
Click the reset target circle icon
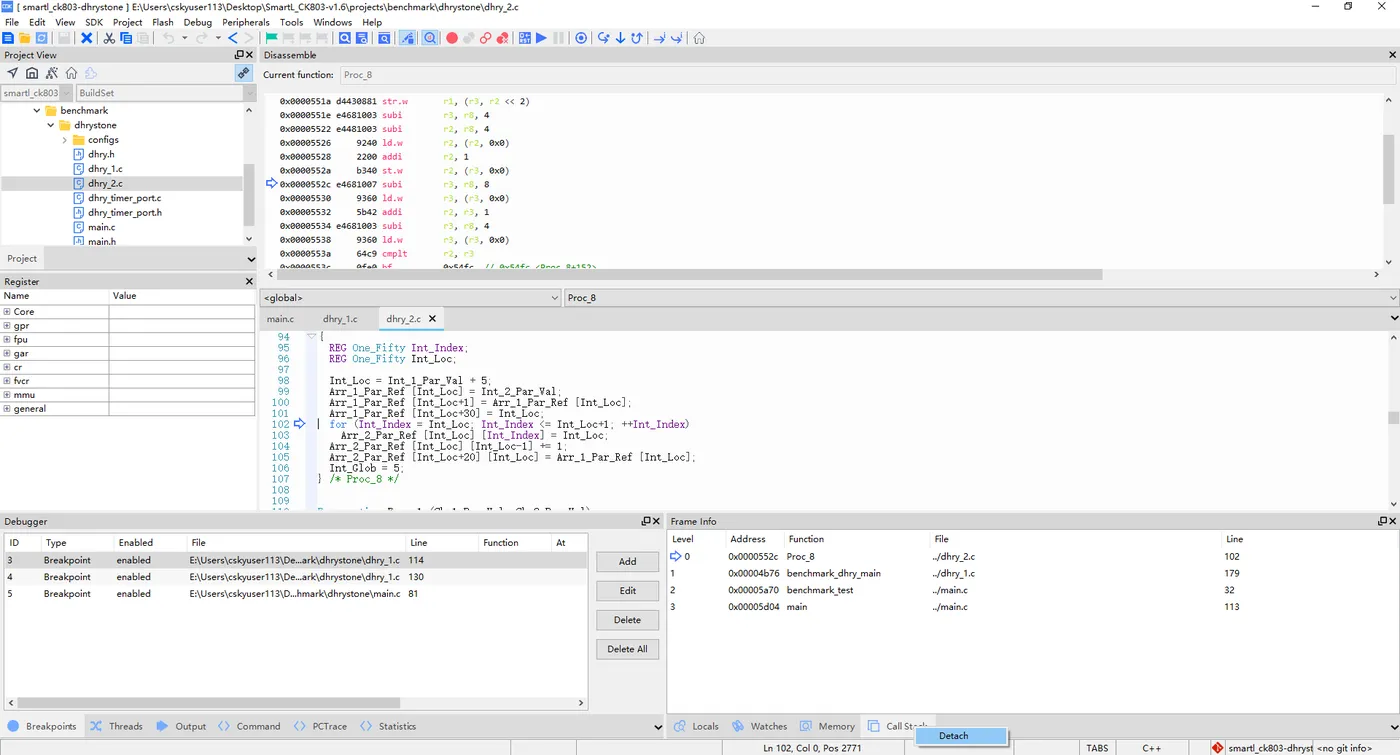tap(580, 38)
